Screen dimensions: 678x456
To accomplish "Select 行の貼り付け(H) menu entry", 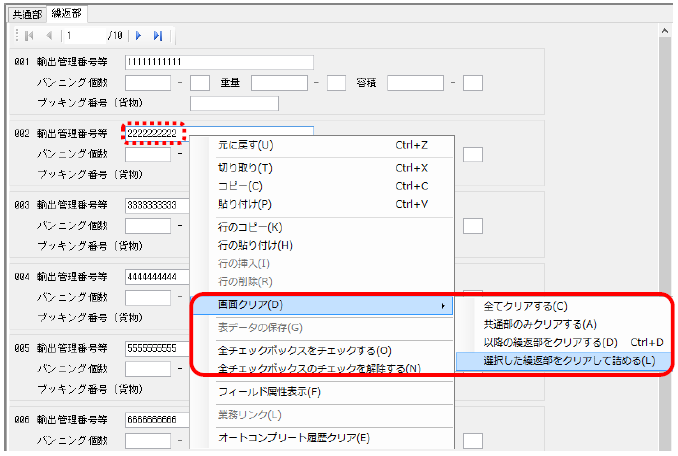I will pyautogui.click(x=322, y=245).
